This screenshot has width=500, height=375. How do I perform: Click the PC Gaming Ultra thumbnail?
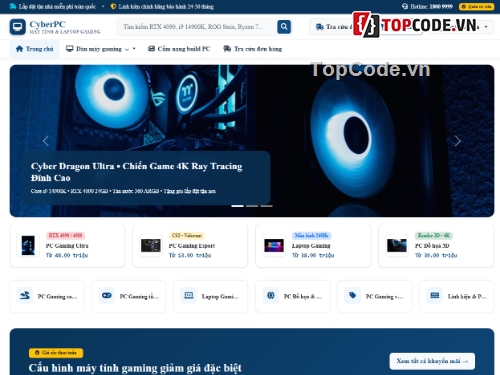pyautogui.click(x=28, y=245)
